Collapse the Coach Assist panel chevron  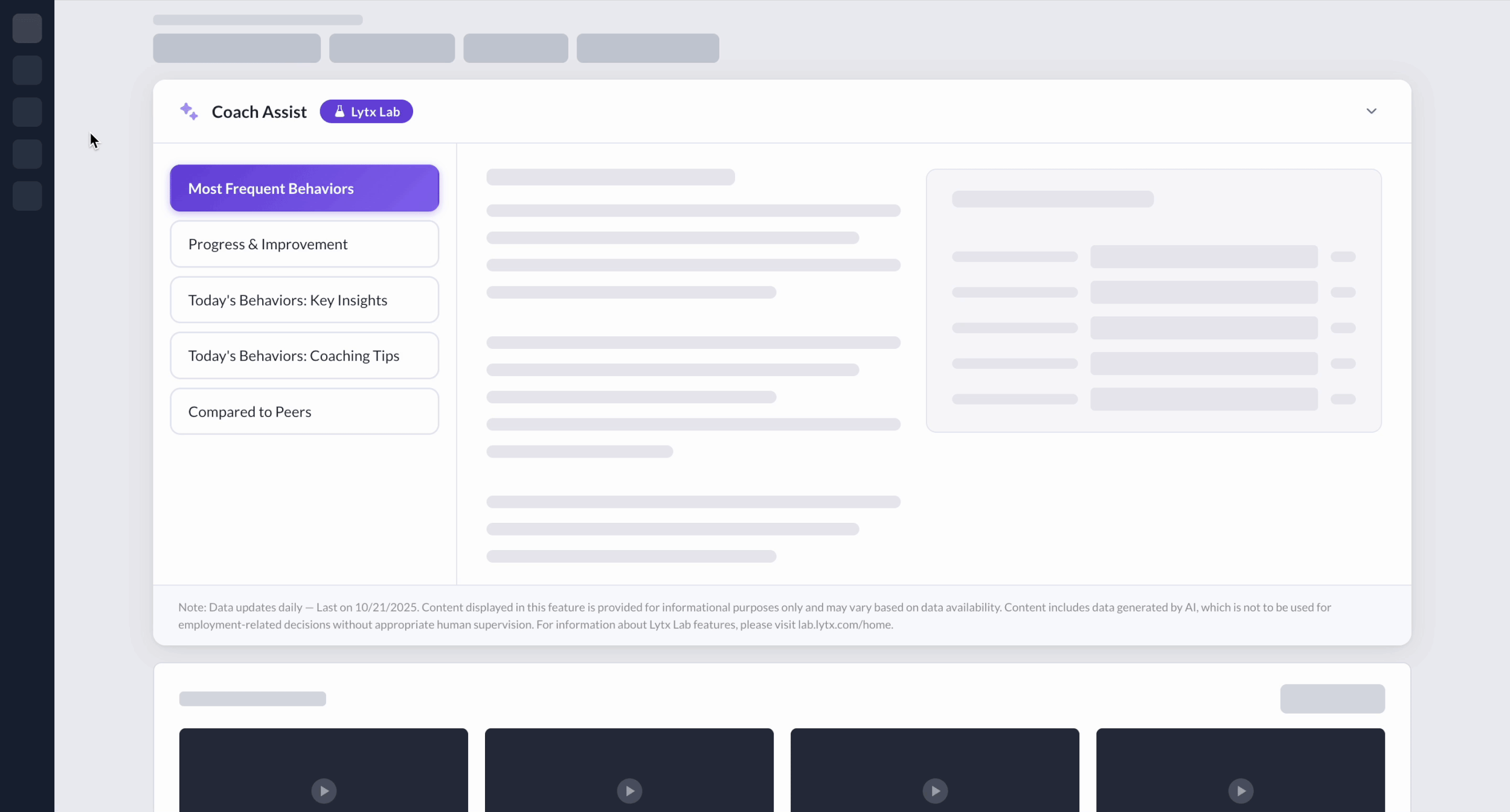[1371, 111]
